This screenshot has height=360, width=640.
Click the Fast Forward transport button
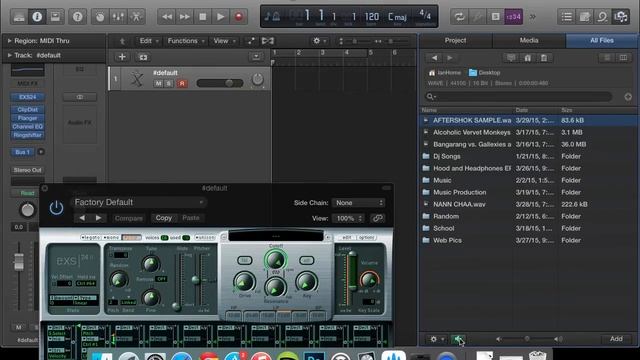[184, 17]
